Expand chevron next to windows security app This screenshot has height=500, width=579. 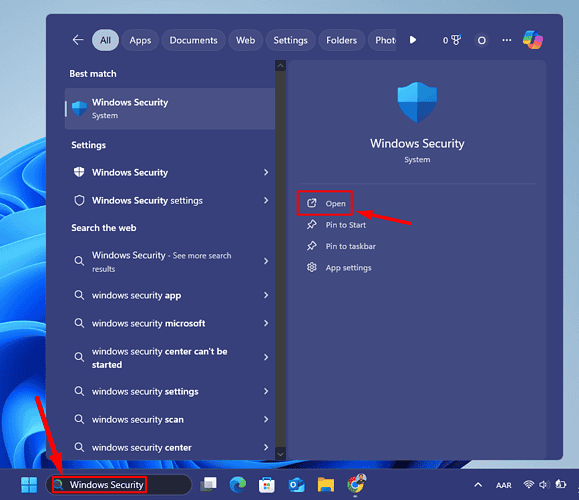tap(266, 295)
